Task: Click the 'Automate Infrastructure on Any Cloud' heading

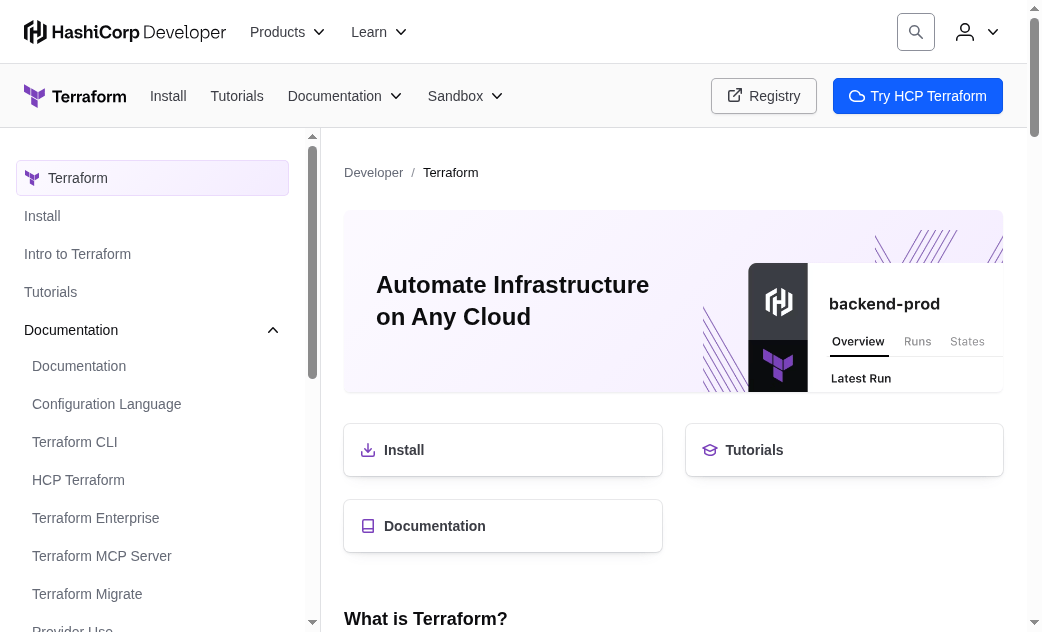Action: (x=512, y=301)
